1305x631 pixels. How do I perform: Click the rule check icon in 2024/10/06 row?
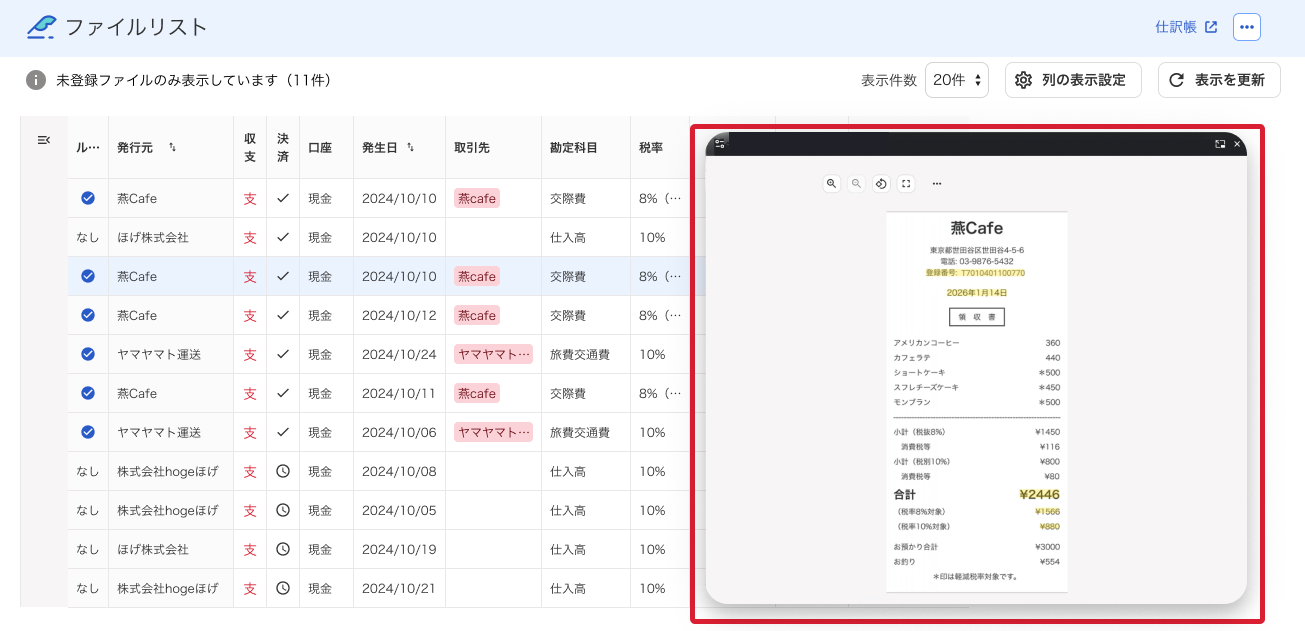click(88, 432)
